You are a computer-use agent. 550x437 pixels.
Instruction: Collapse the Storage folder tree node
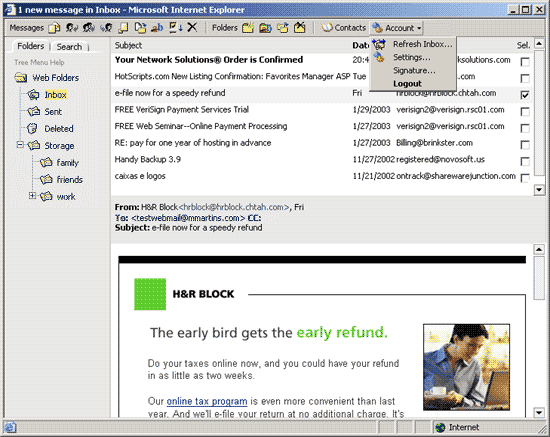pyautogui.click(x=20, y=144)
